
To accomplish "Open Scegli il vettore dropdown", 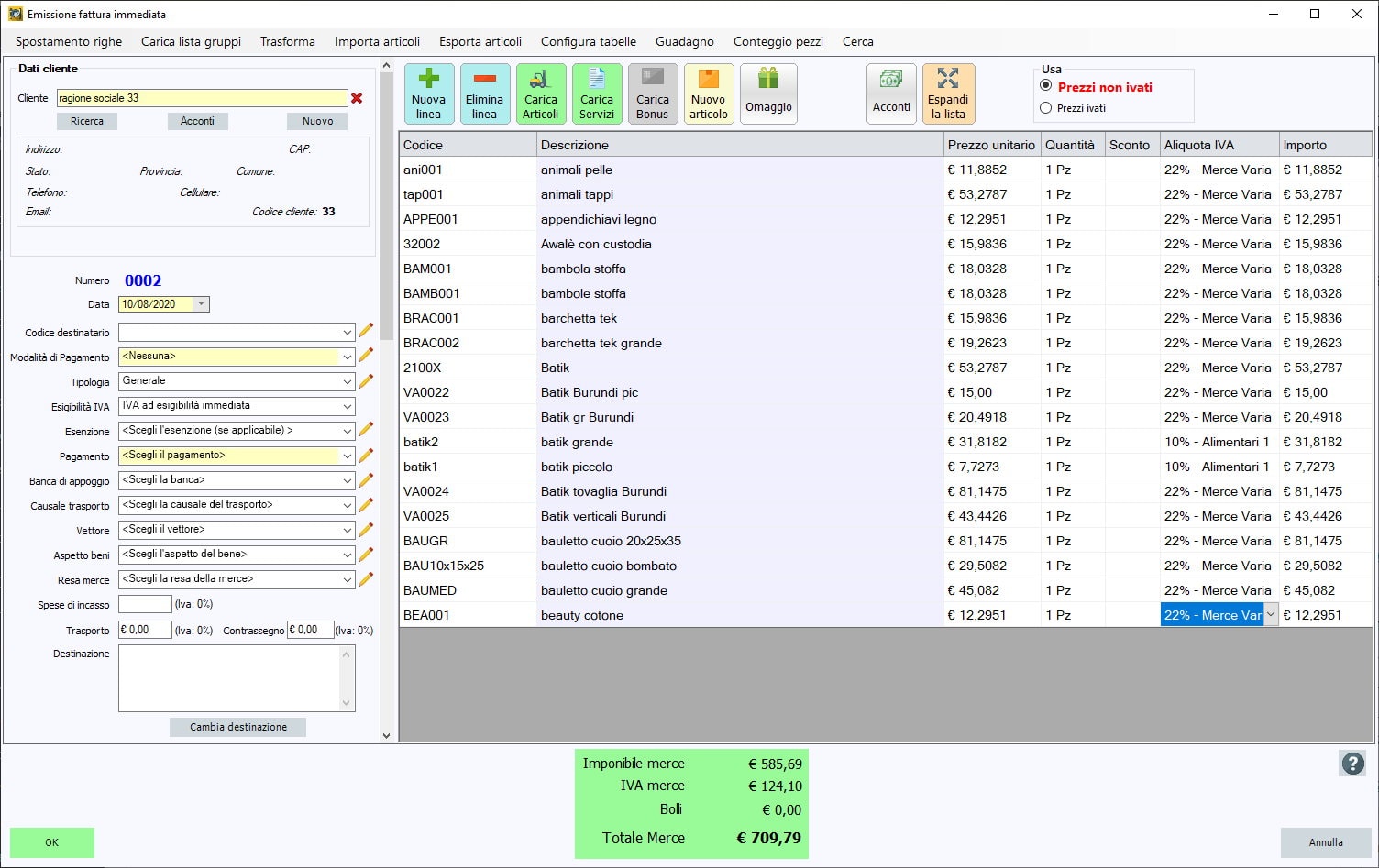I will [348, 530].
